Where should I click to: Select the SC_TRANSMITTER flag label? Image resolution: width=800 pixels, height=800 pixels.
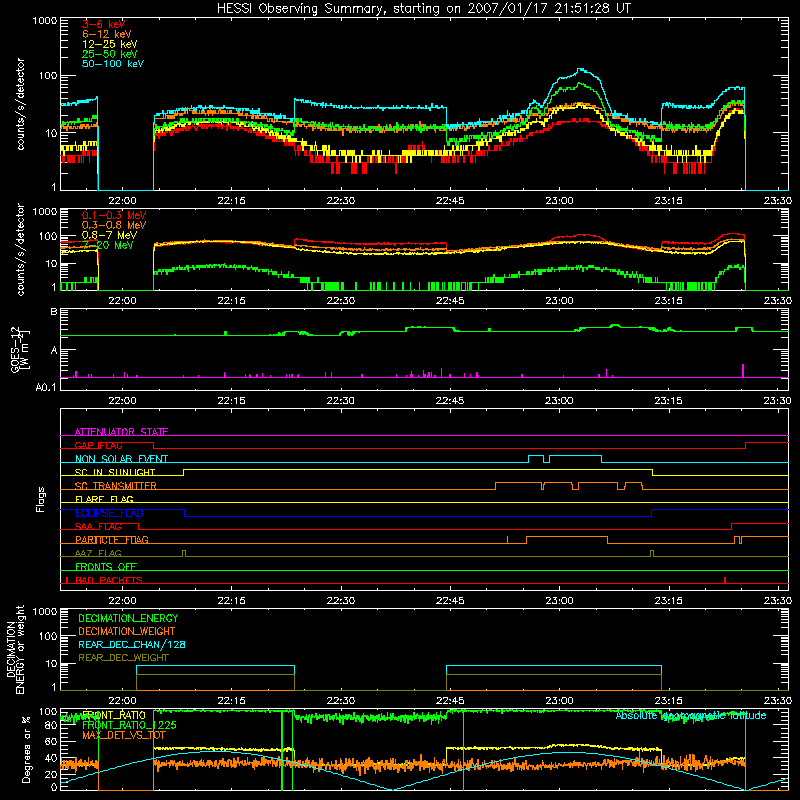[115, 486]
